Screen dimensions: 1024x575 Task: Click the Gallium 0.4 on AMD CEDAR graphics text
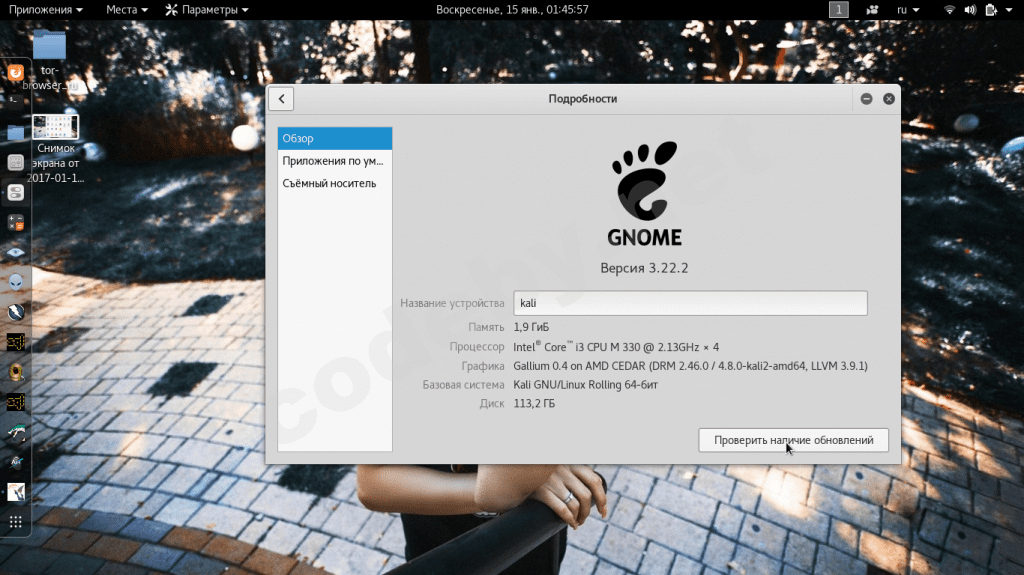tap(690, 366)
